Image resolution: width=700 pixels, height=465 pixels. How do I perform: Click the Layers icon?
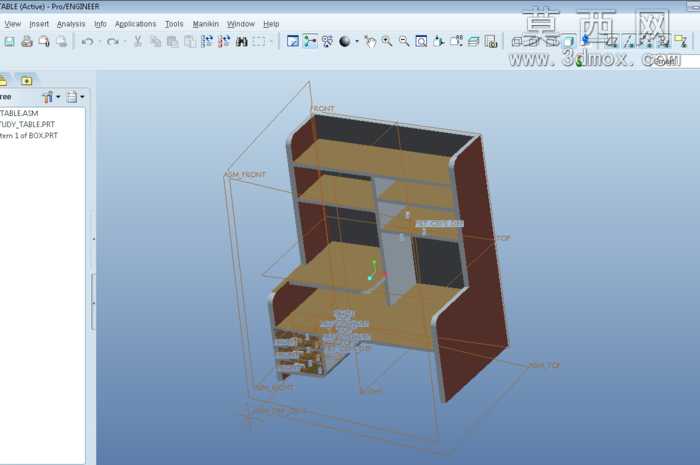tap(474, 42)
